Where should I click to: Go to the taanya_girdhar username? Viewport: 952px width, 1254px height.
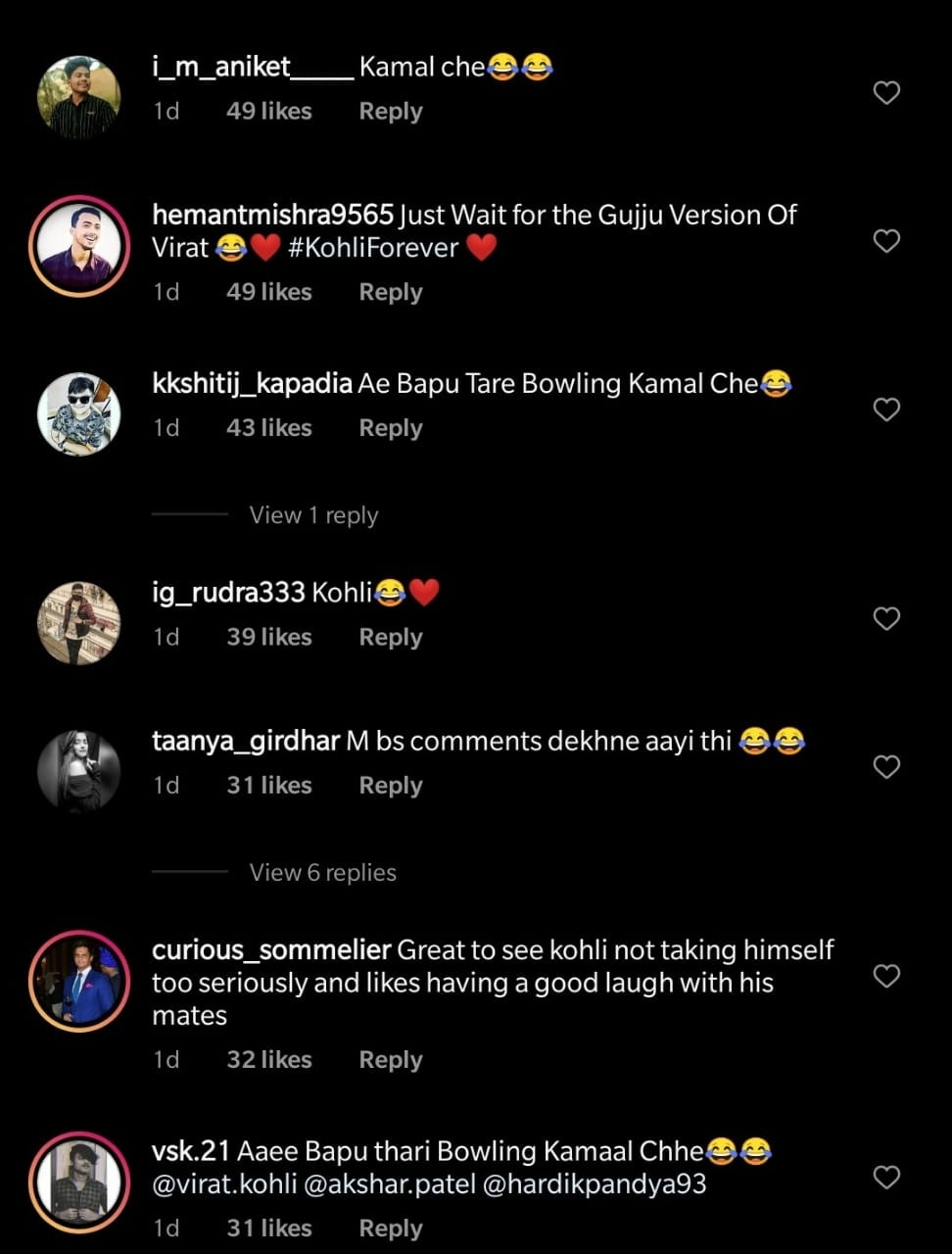(246, 742)
